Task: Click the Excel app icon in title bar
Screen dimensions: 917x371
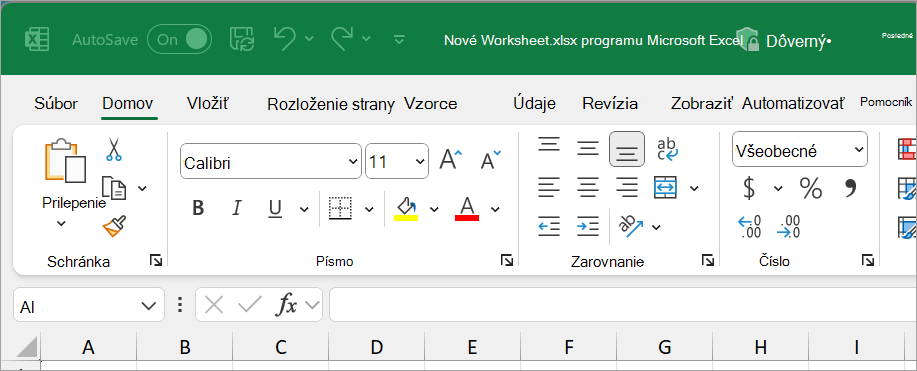Action: pyautogui.click(x=36, y=40)
